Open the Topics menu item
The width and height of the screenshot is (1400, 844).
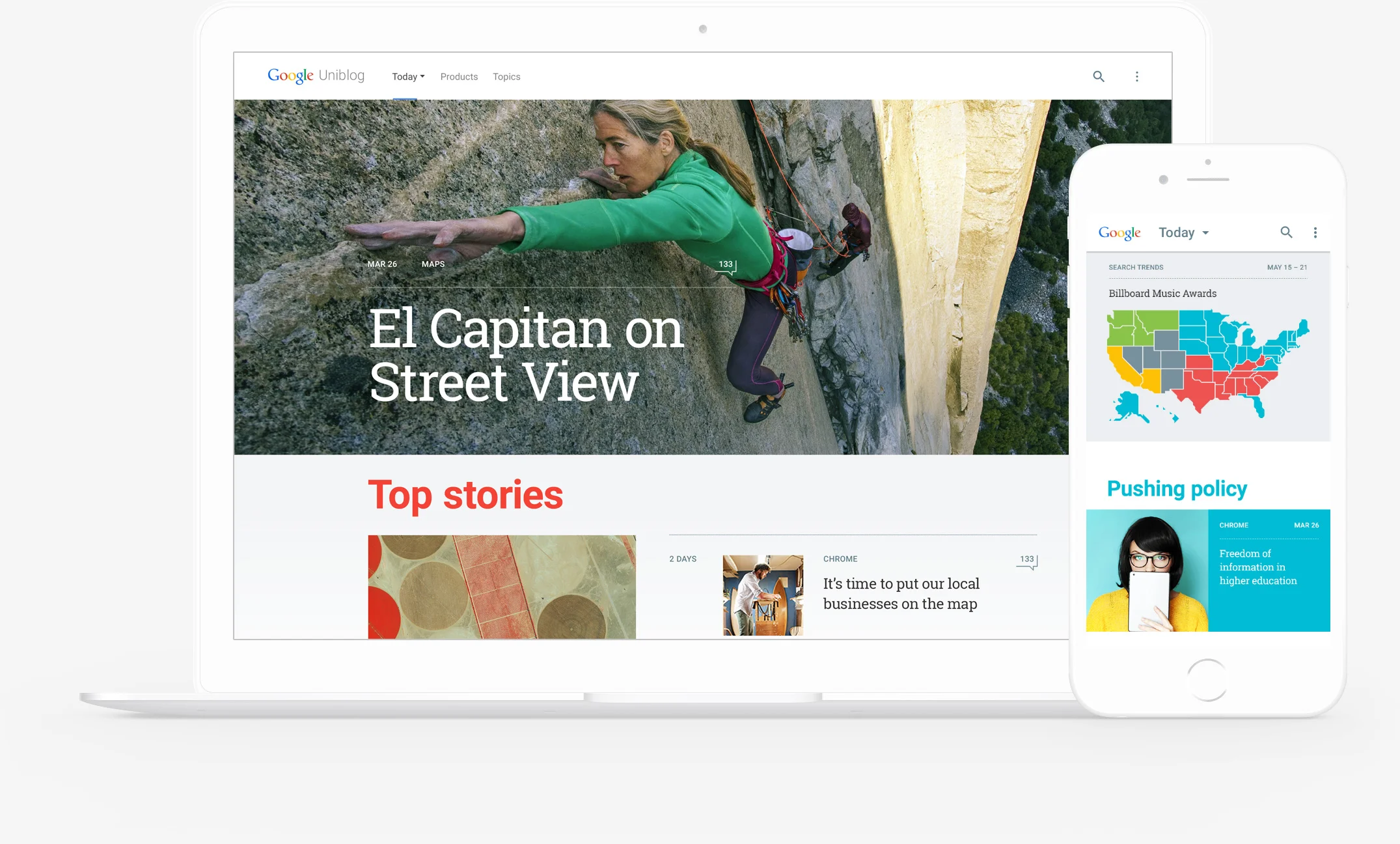click(x=506, y=77)
